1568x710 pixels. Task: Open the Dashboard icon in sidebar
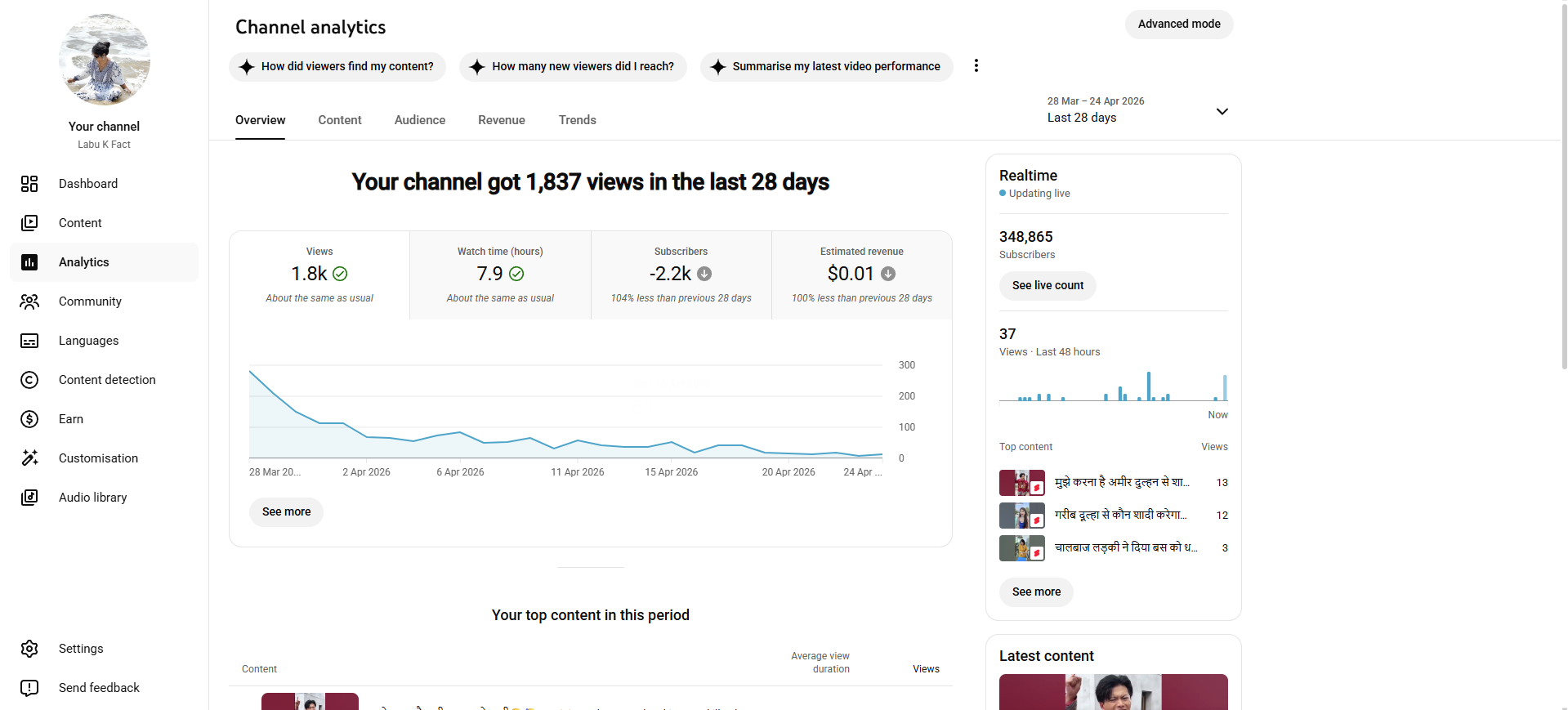29,184
